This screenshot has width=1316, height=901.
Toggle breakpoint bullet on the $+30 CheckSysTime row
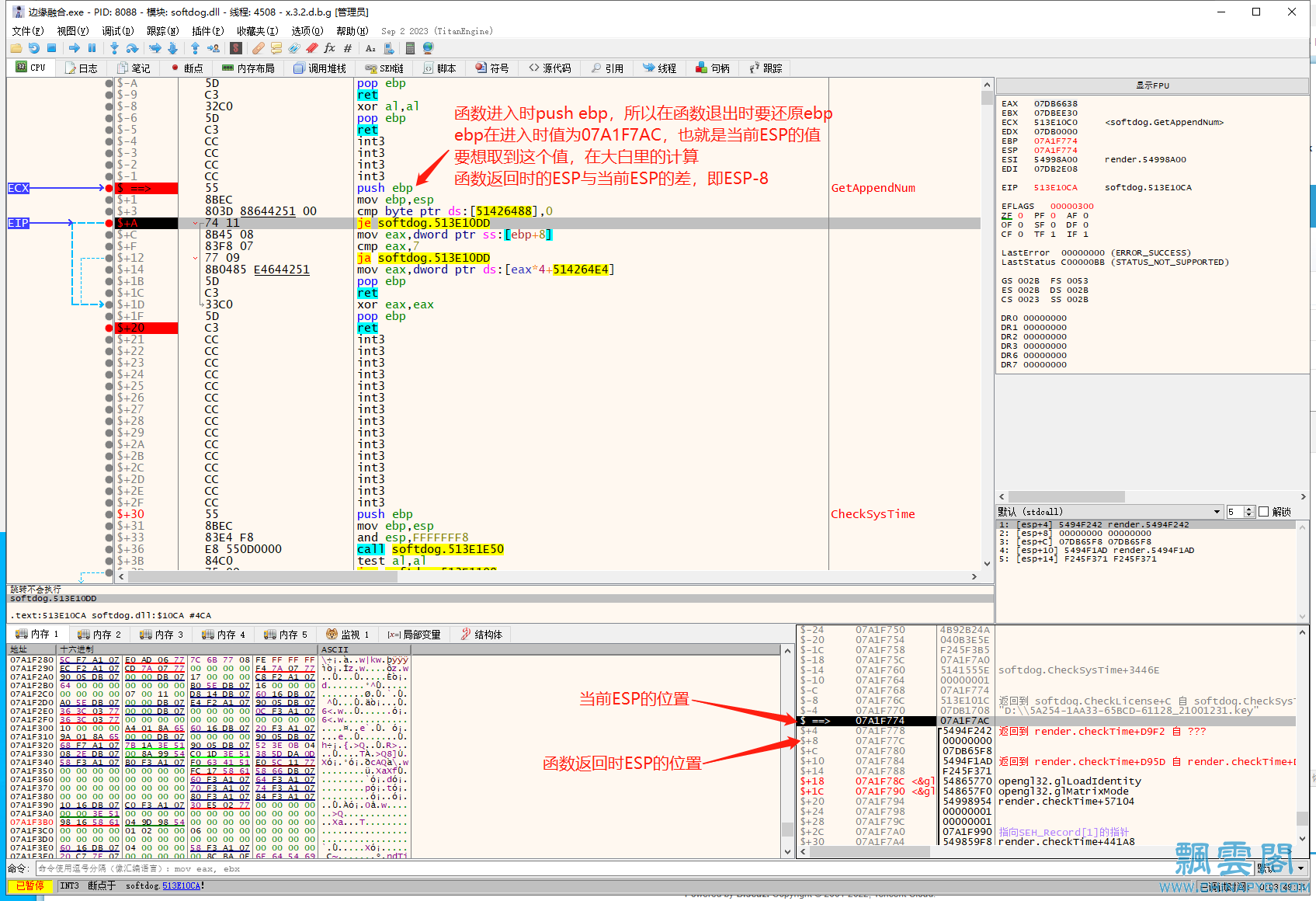coord(109,514)
